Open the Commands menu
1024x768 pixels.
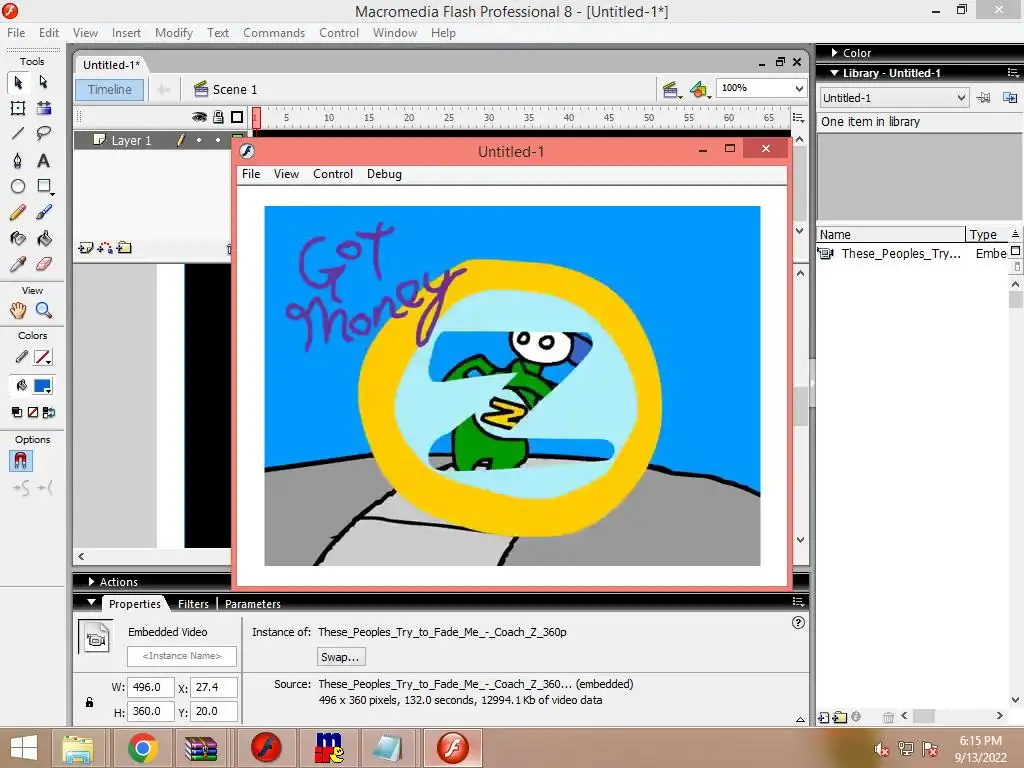point(274,33)
